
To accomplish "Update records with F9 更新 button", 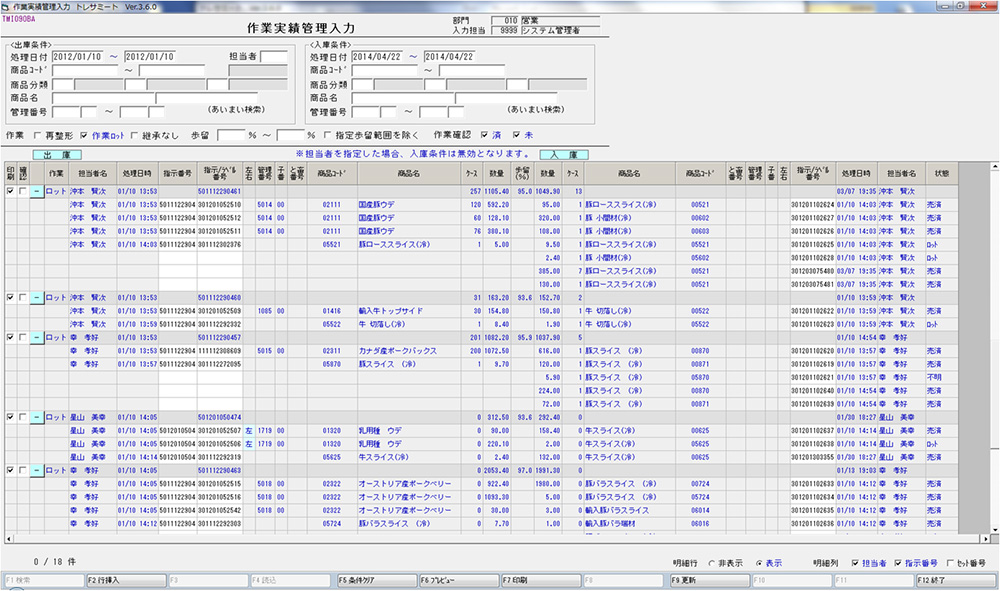I will (709, 580).
